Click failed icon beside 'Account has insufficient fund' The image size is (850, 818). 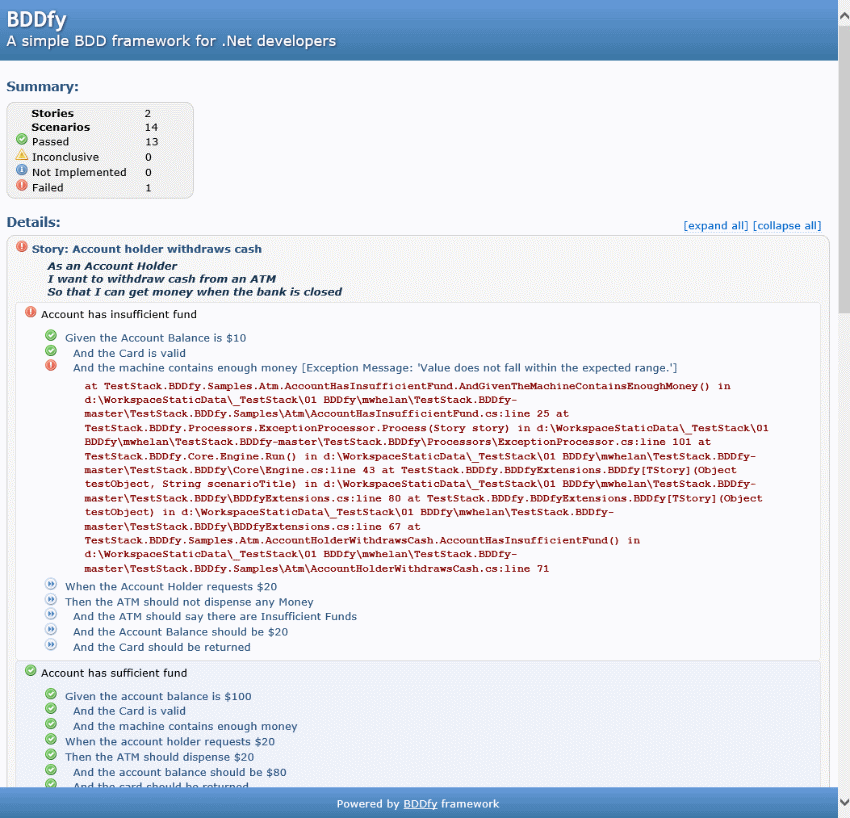31,312
